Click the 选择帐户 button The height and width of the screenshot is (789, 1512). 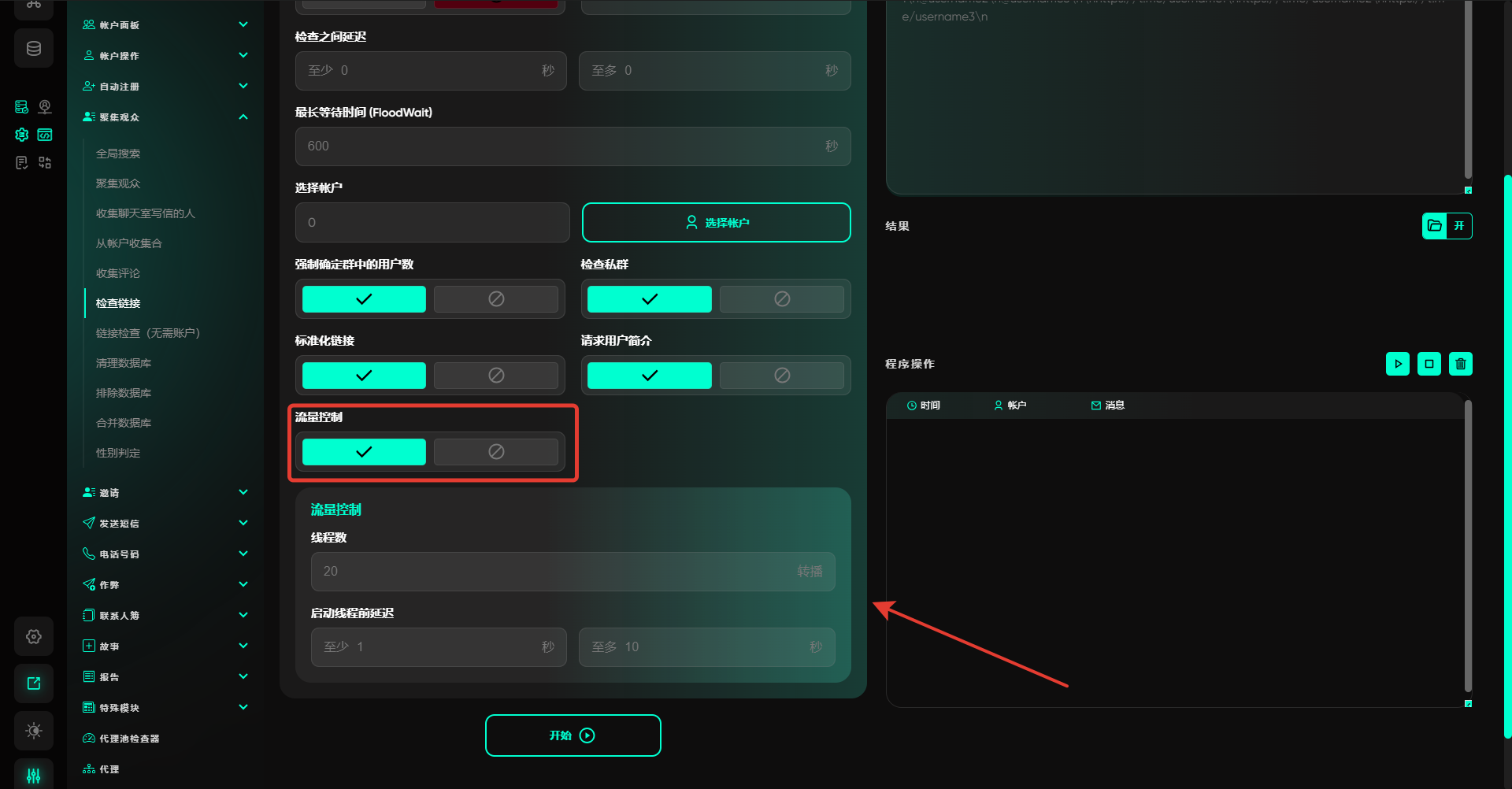click(x=716, y=223)
